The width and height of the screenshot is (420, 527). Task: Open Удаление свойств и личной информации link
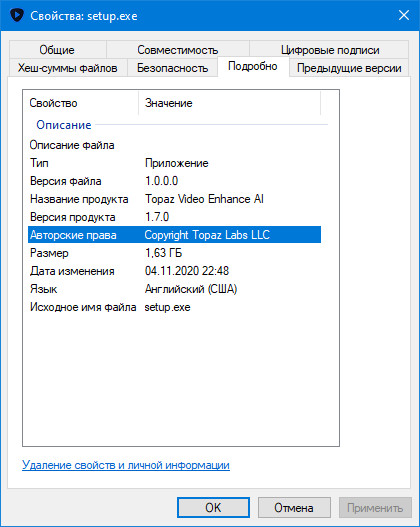coord(126,465)
